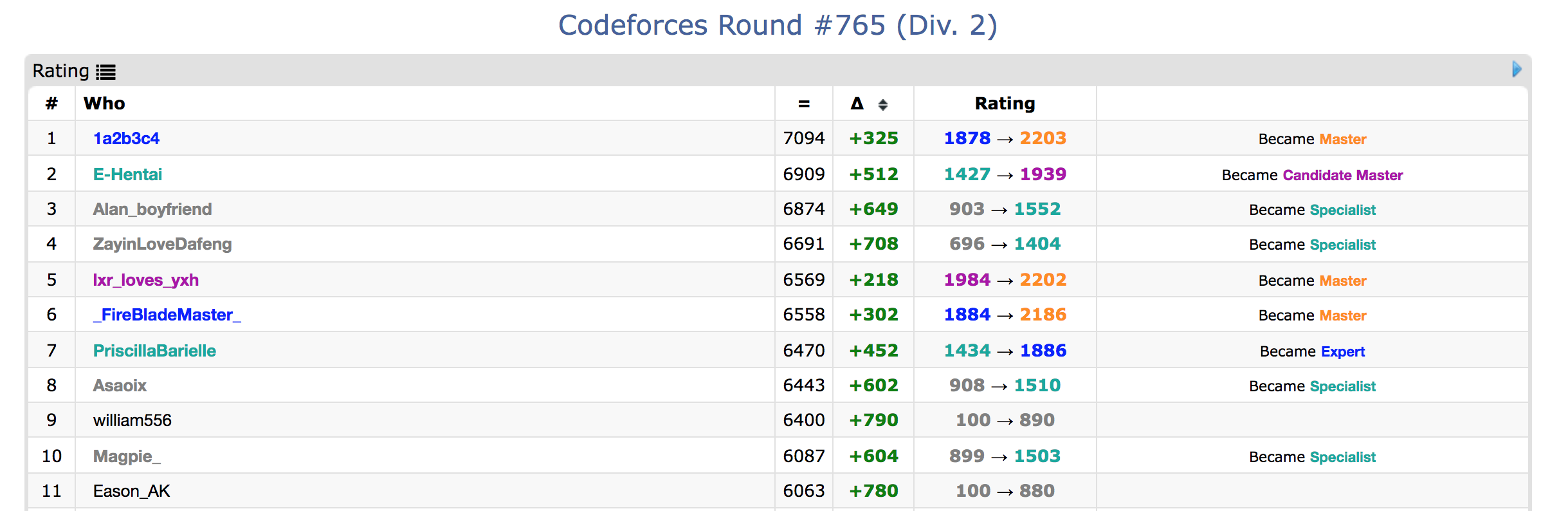
Task: Click the blue arrow at right of Rating header
Action: coord(1517,70)
